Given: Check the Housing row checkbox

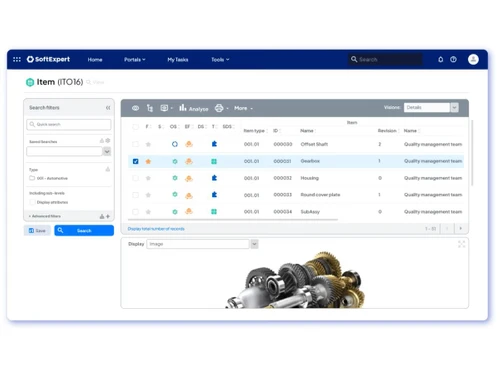Looking at the screenshot, I should 135,178.
